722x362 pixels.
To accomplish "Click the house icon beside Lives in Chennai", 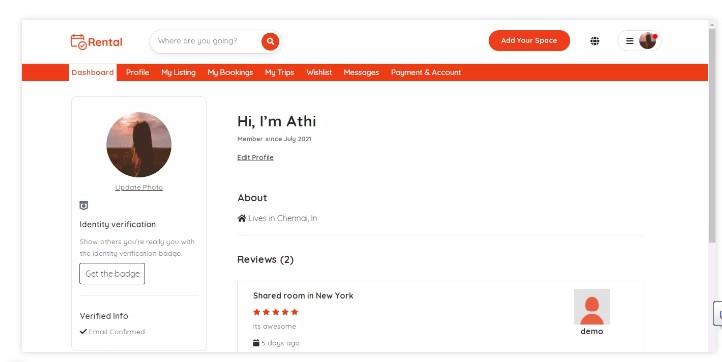I will 241,218.
